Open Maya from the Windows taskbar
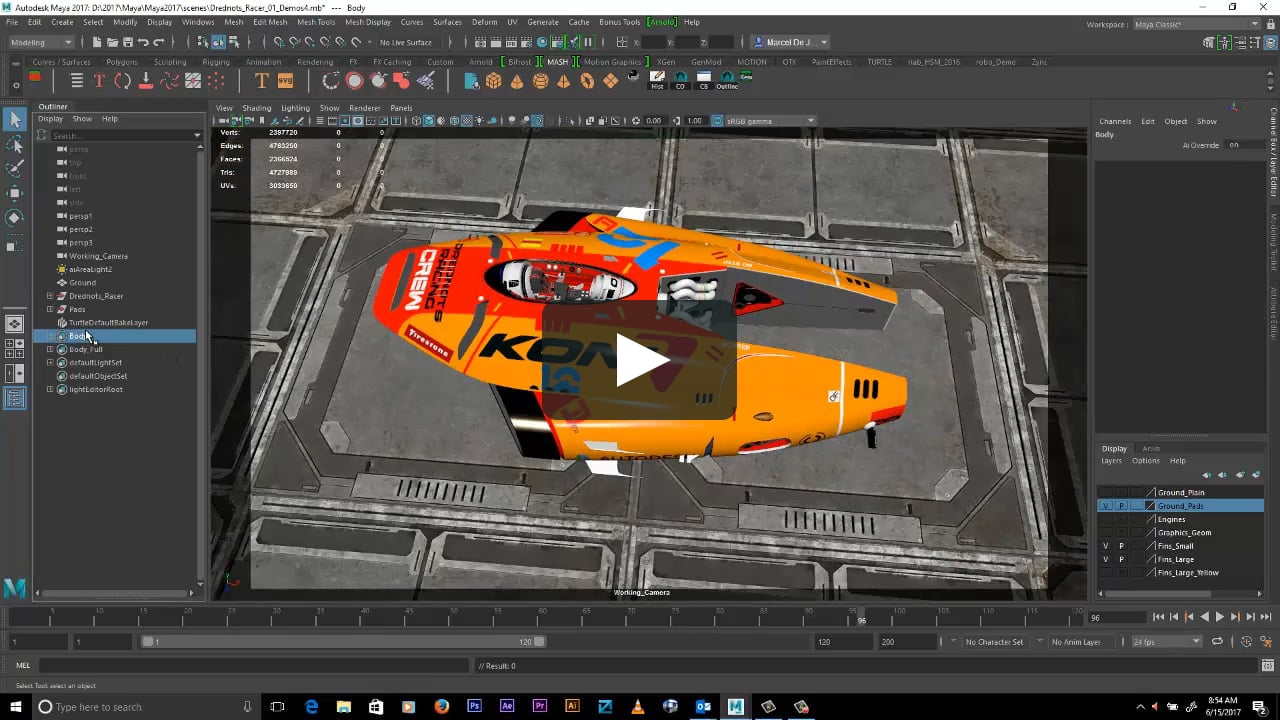 [x=736, y=706]
